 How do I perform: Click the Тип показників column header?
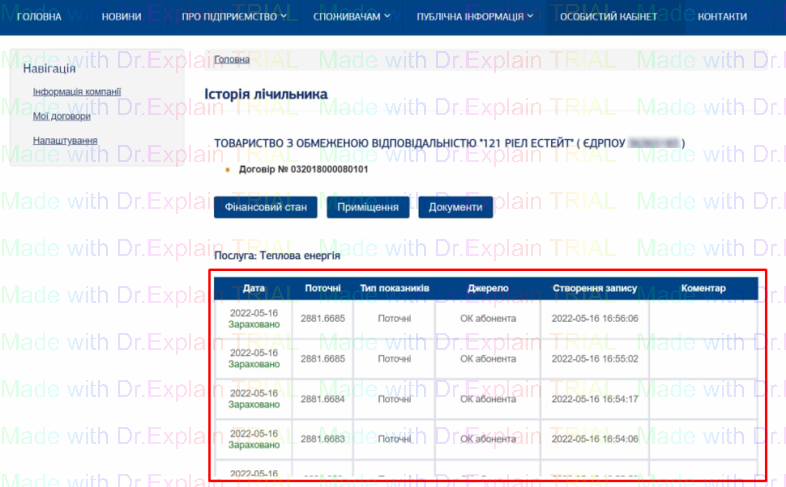tap(394, 289)
